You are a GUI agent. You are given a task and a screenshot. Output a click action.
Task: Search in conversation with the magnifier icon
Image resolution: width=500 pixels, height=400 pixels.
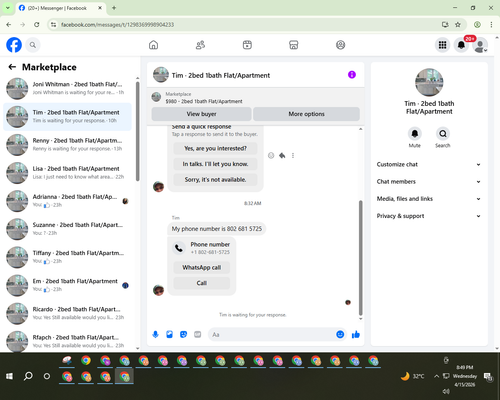(x=443, y=134)
